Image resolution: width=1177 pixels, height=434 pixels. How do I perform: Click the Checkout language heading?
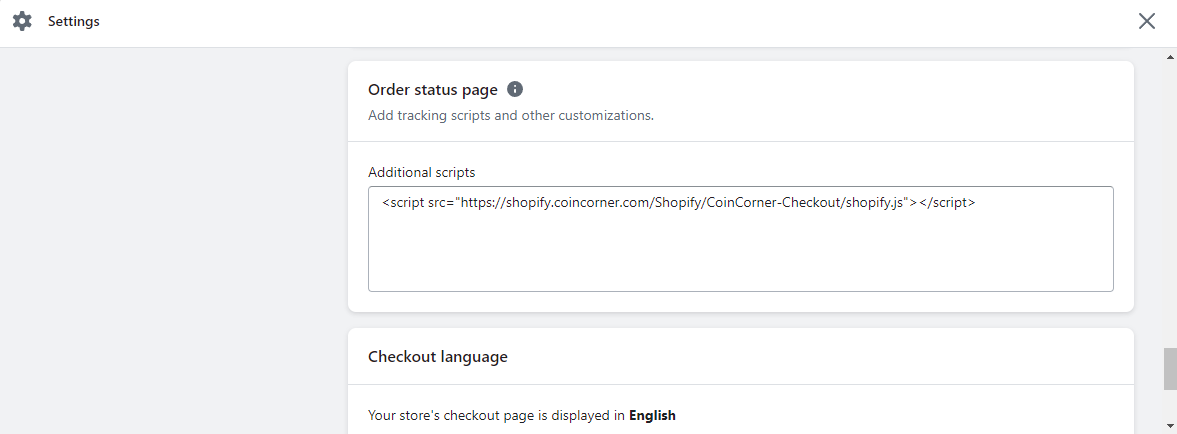pyautogui.click(x=438, y=357)
